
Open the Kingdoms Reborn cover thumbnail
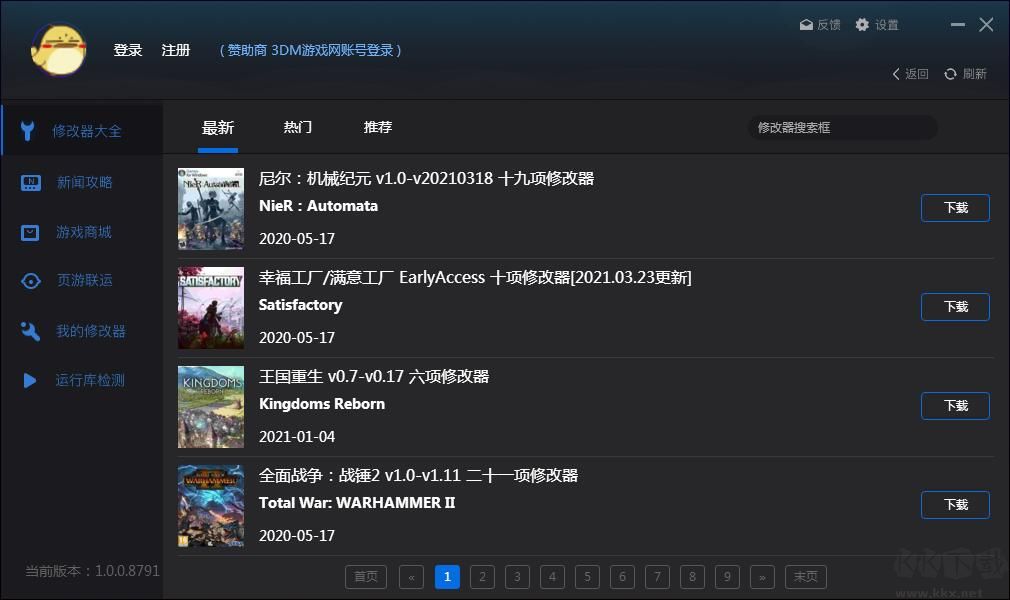[210, 407]
